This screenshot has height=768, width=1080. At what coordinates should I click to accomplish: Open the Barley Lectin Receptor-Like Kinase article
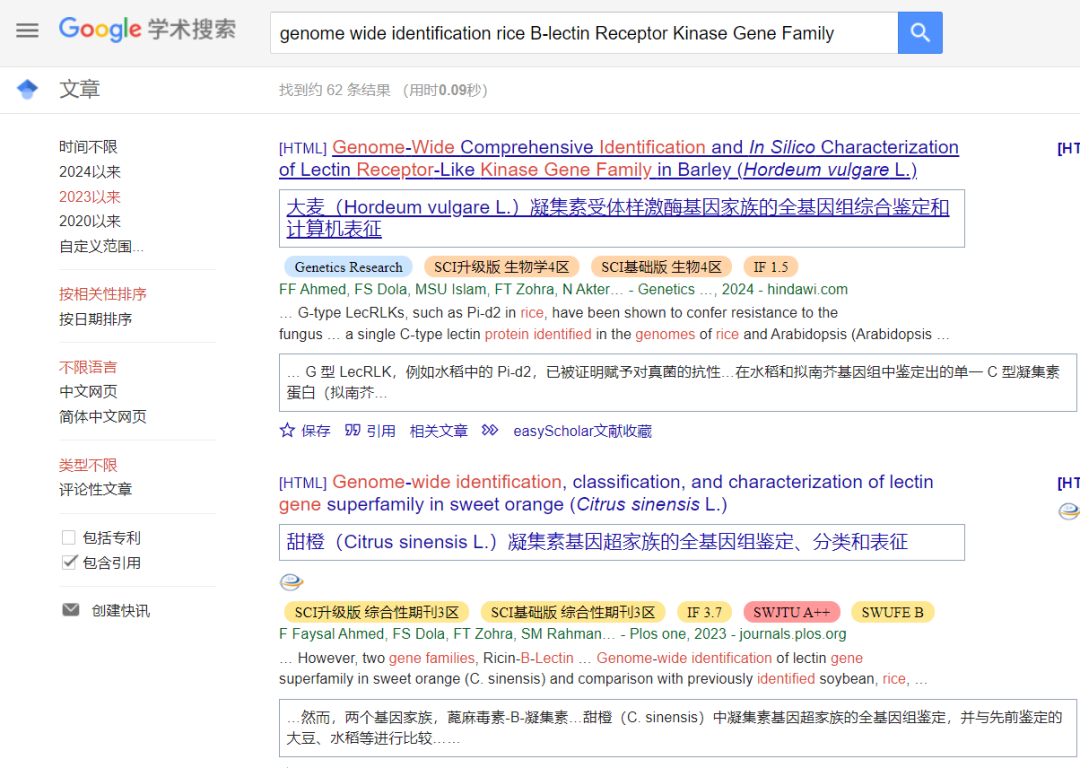pos(619,158)
